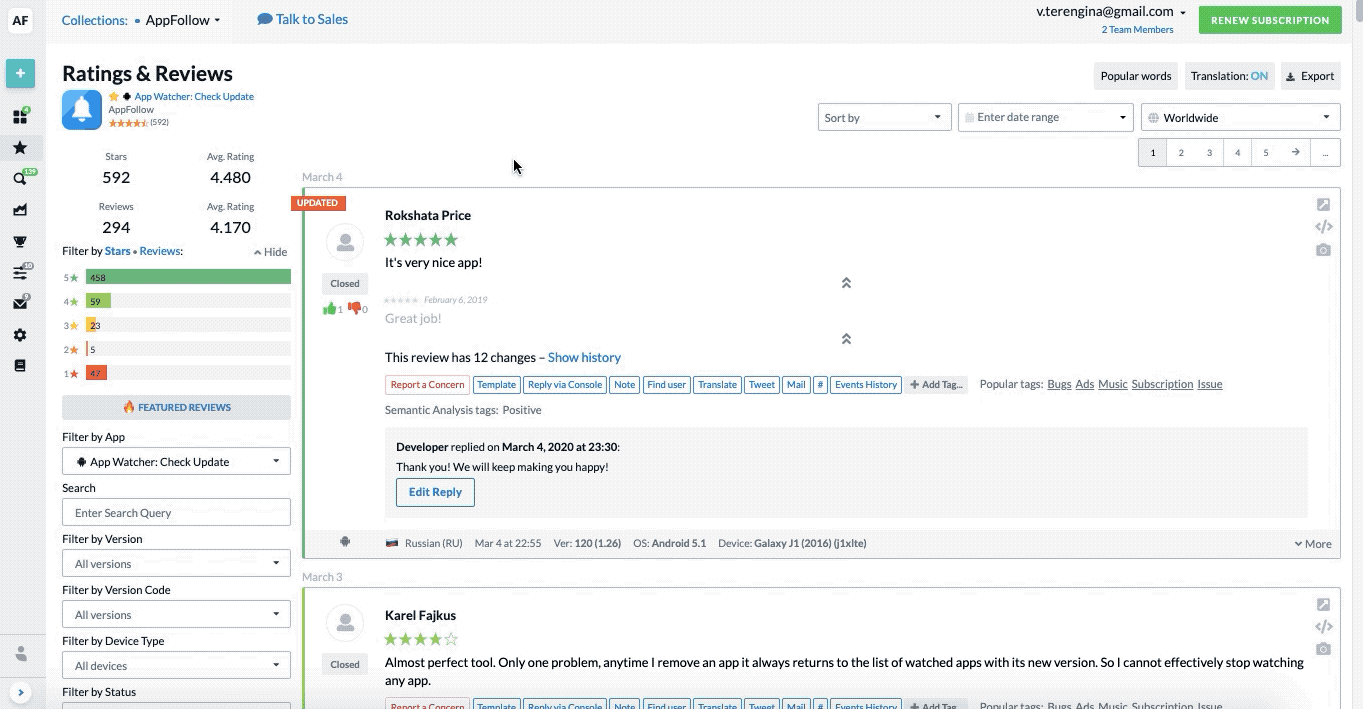Screen dimensions: 1363x709
Task: Click Edit Reply button
Action: (x=435, y=492)
